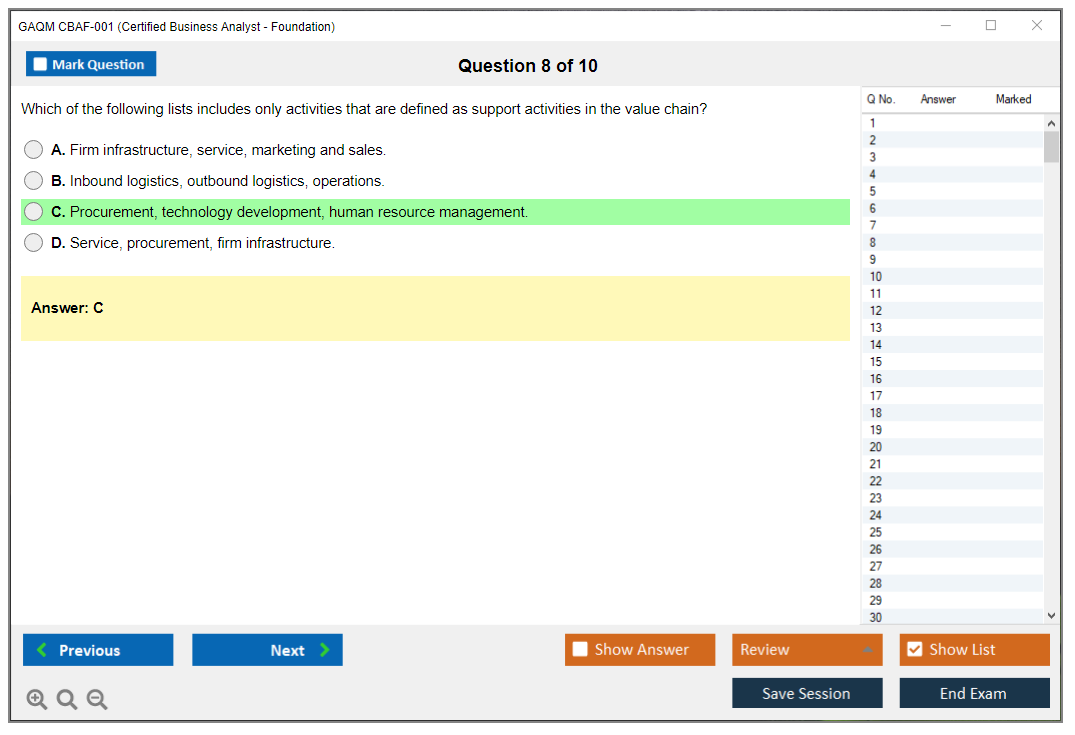
Task: Choose answer C Procurement option
Action: (x=34, y=212)
